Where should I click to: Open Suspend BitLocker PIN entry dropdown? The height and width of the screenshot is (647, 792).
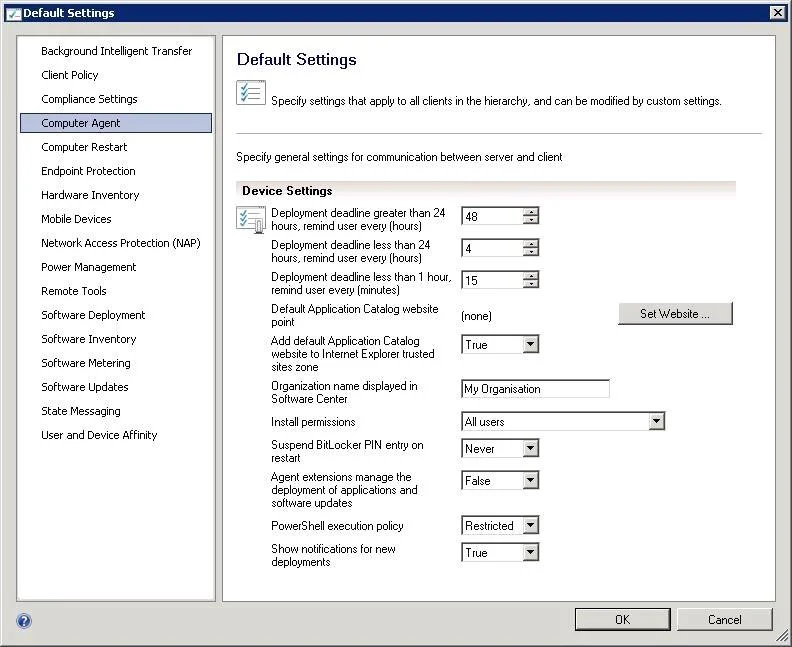click(530, 449)
